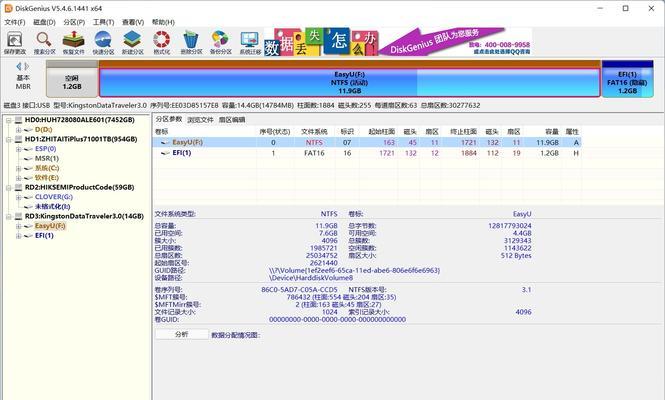665x400 pixels.
Task: Click the 文件系统 column header
Action: (x=314, y=132)
